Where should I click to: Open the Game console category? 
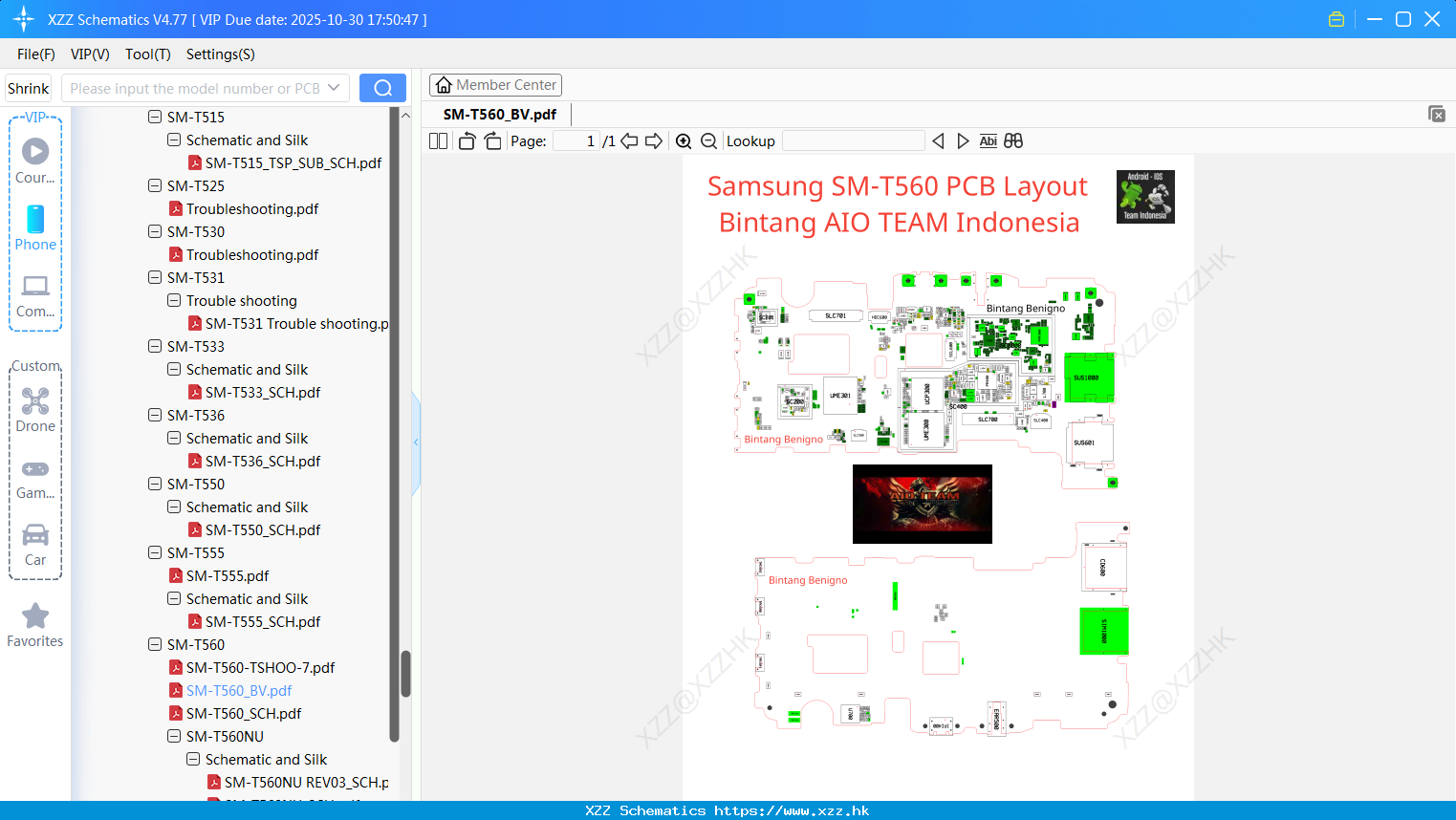point(35,478)
